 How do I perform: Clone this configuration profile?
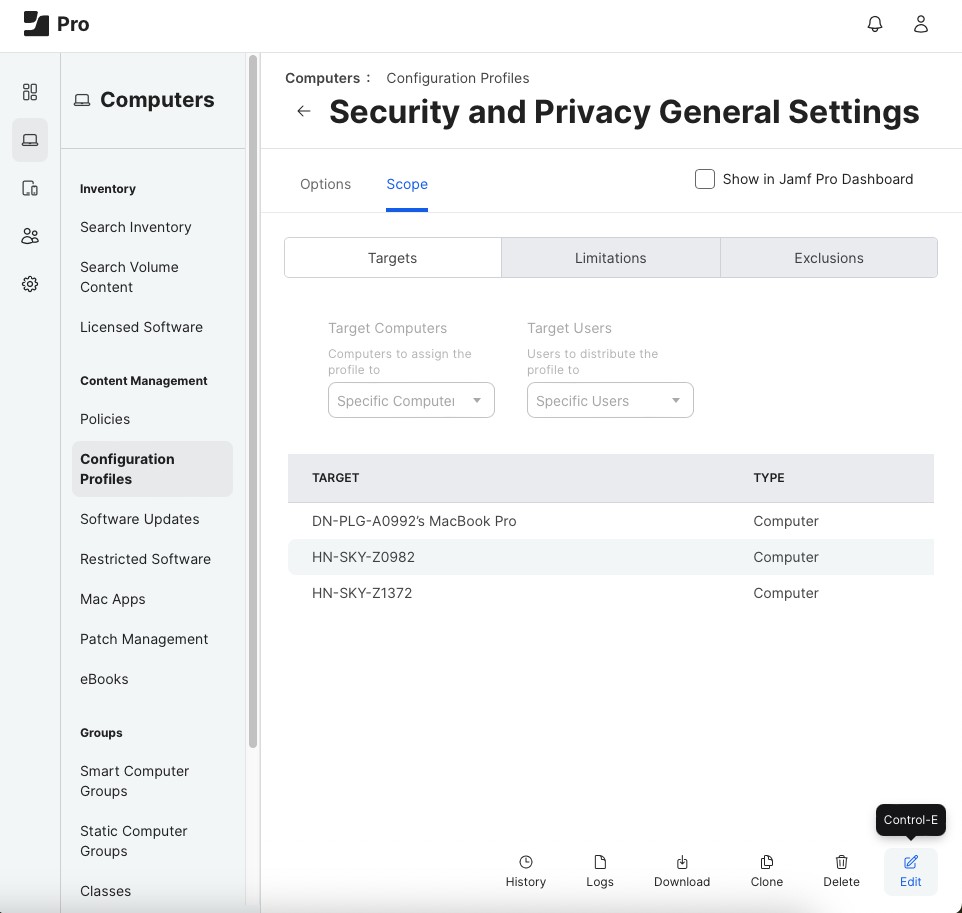(767, 871)
